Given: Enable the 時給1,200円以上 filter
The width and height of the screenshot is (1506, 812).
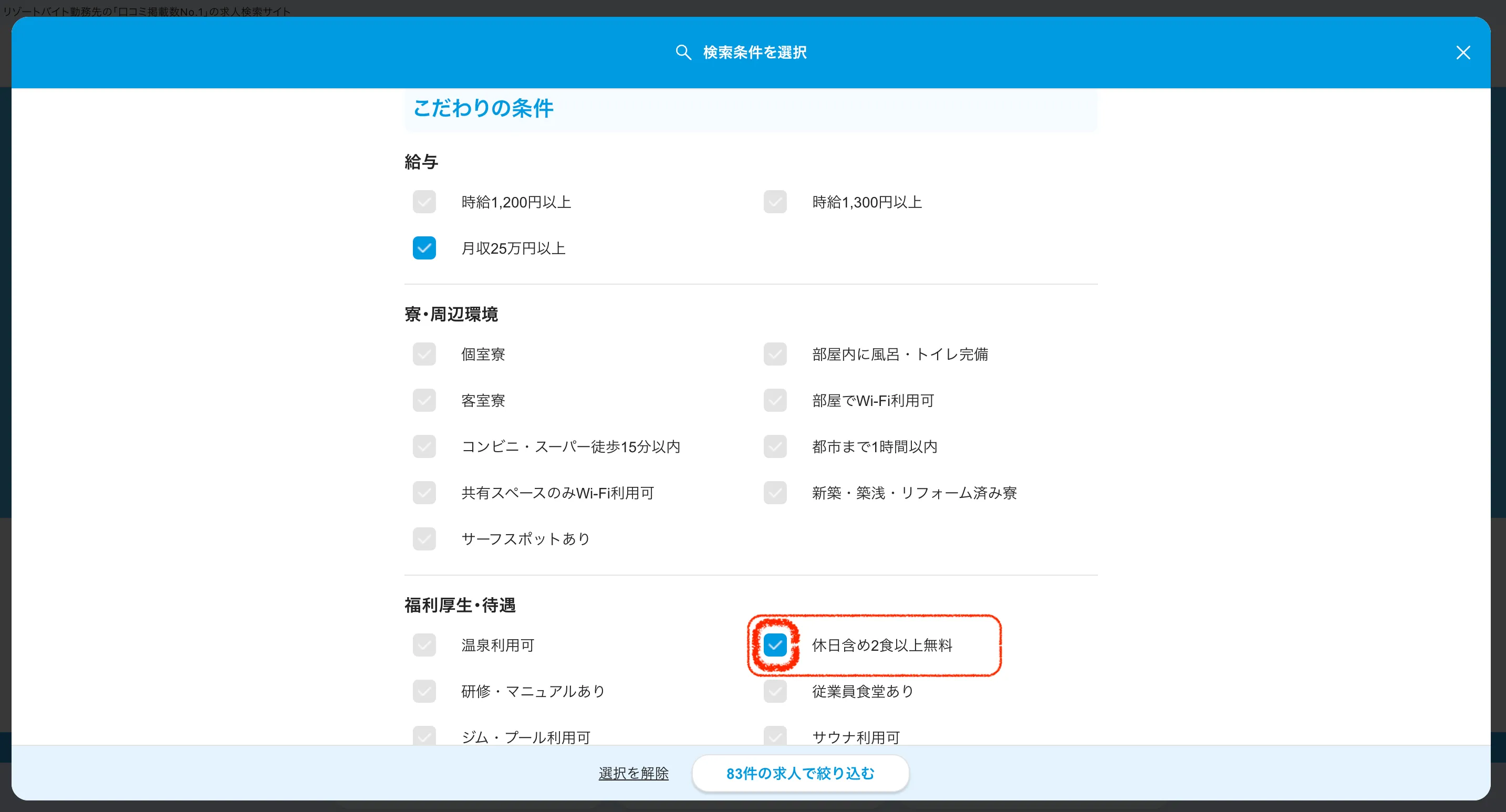Looking at the screenshot, I should [x=424, y=202].
